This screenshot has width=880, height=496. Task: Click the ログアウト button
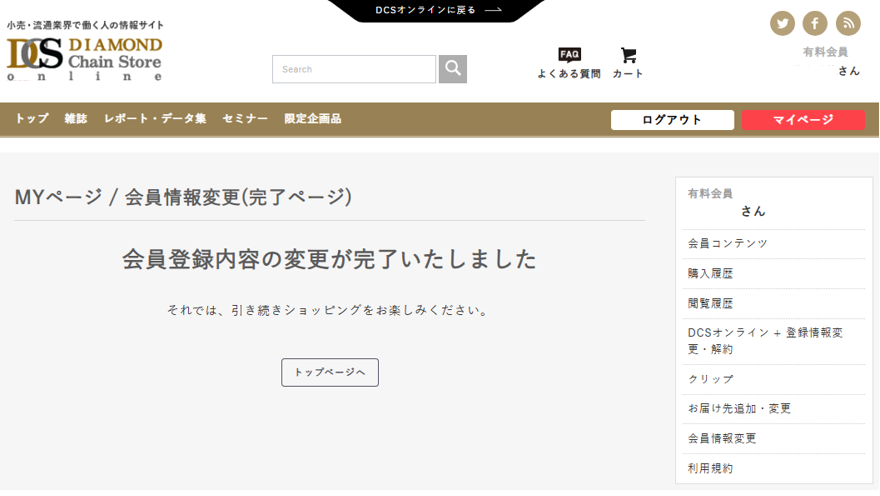[x=672, y=120]
